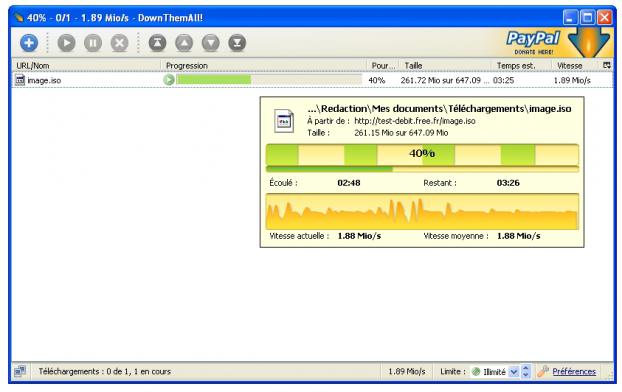Click 40% value in image.iso row
The height and width of the screenshot is (392, 622).
(376, 80)
